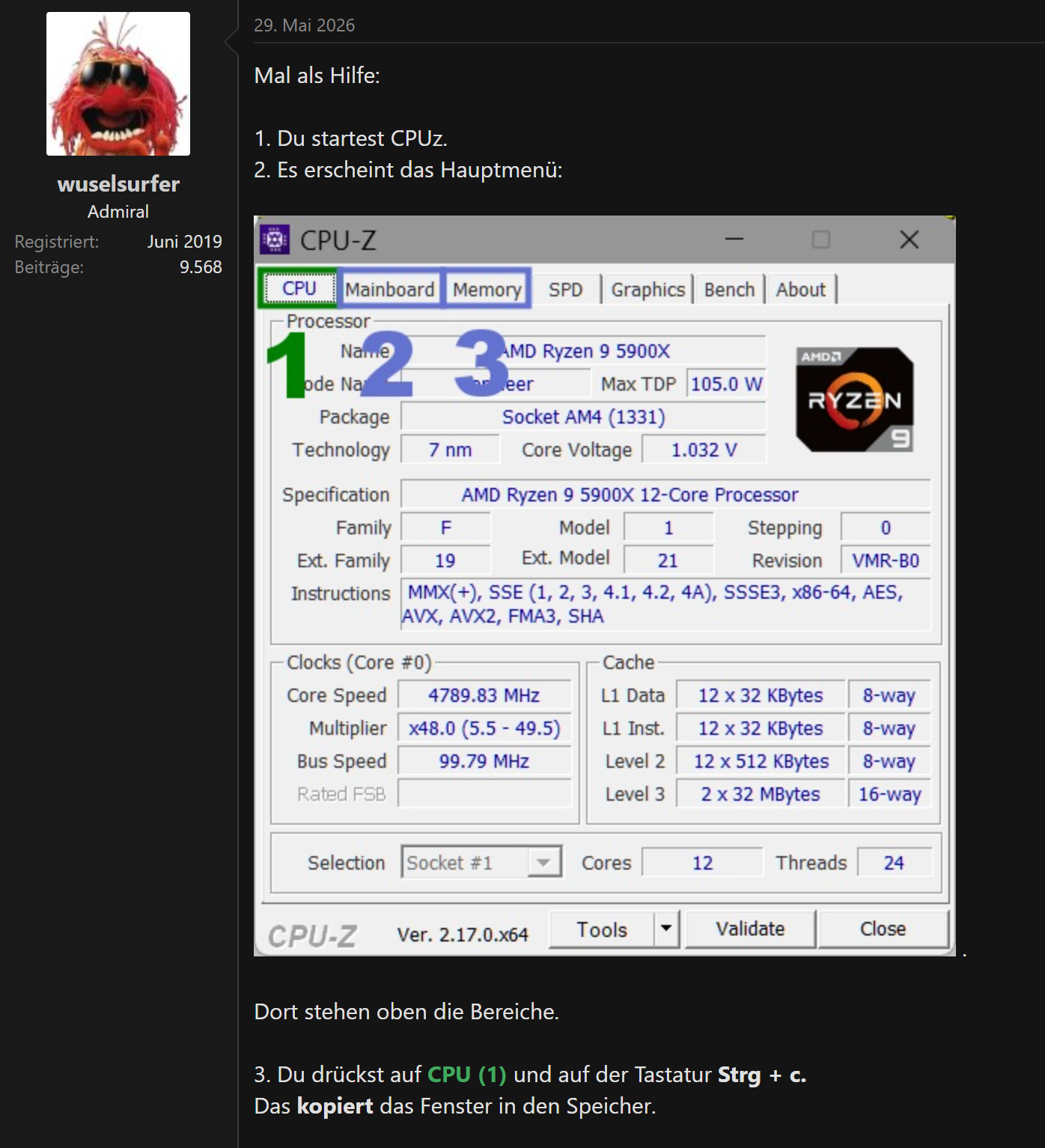Open the Graphics tab
The width and height of the screenshot is (1045, 1148).
tap(648, 290)
